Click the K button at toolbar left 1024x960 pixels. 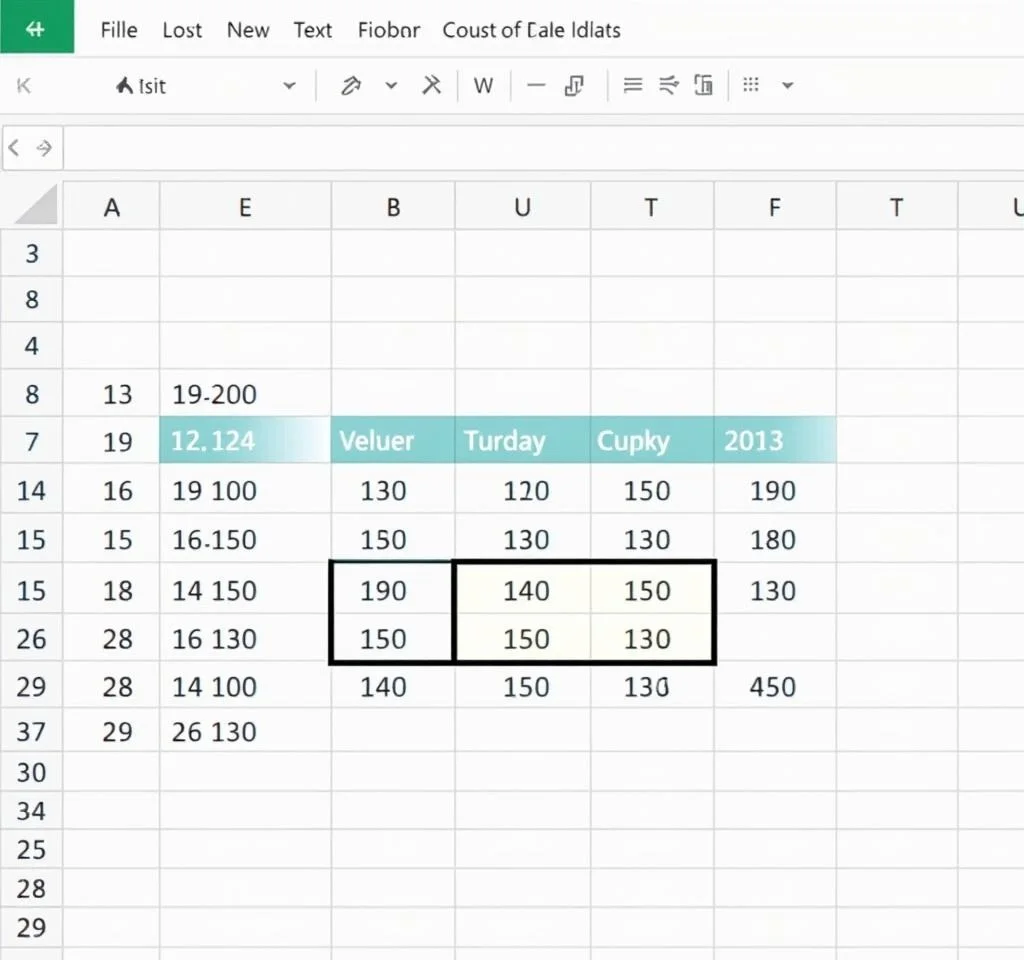(x=24, y=86)
